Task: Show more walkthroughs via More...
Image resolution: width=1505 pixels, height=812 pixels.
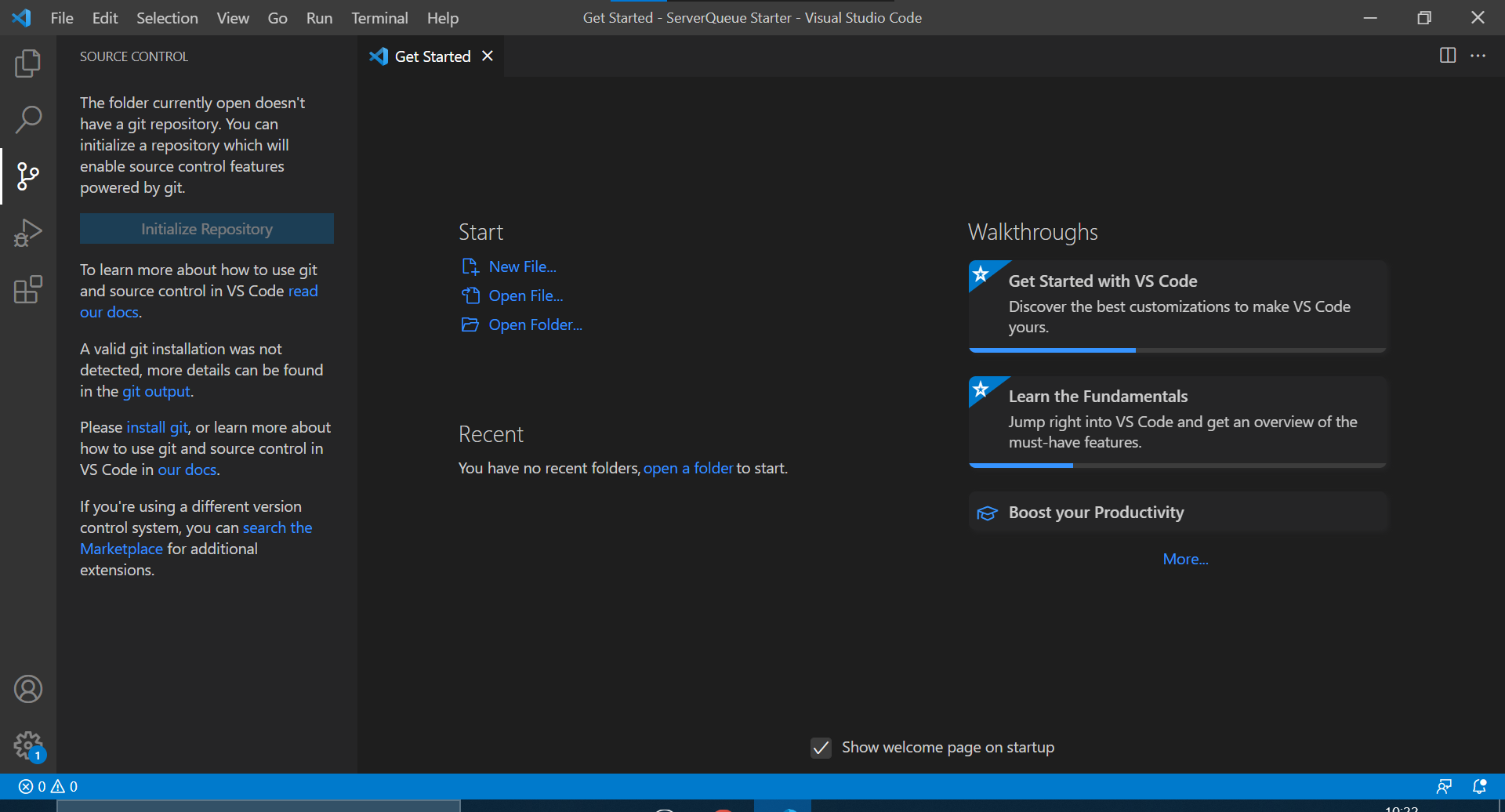Action: tap(1185, 559)
